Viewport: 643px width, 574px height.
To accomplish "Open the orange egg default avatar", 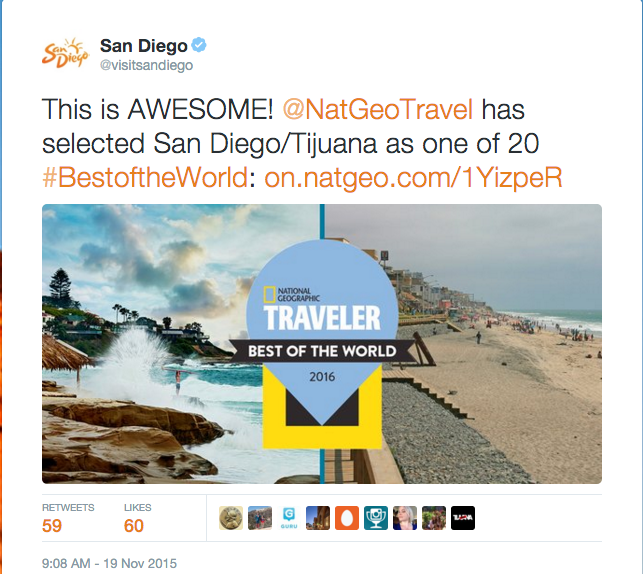I will click(347, 518).
